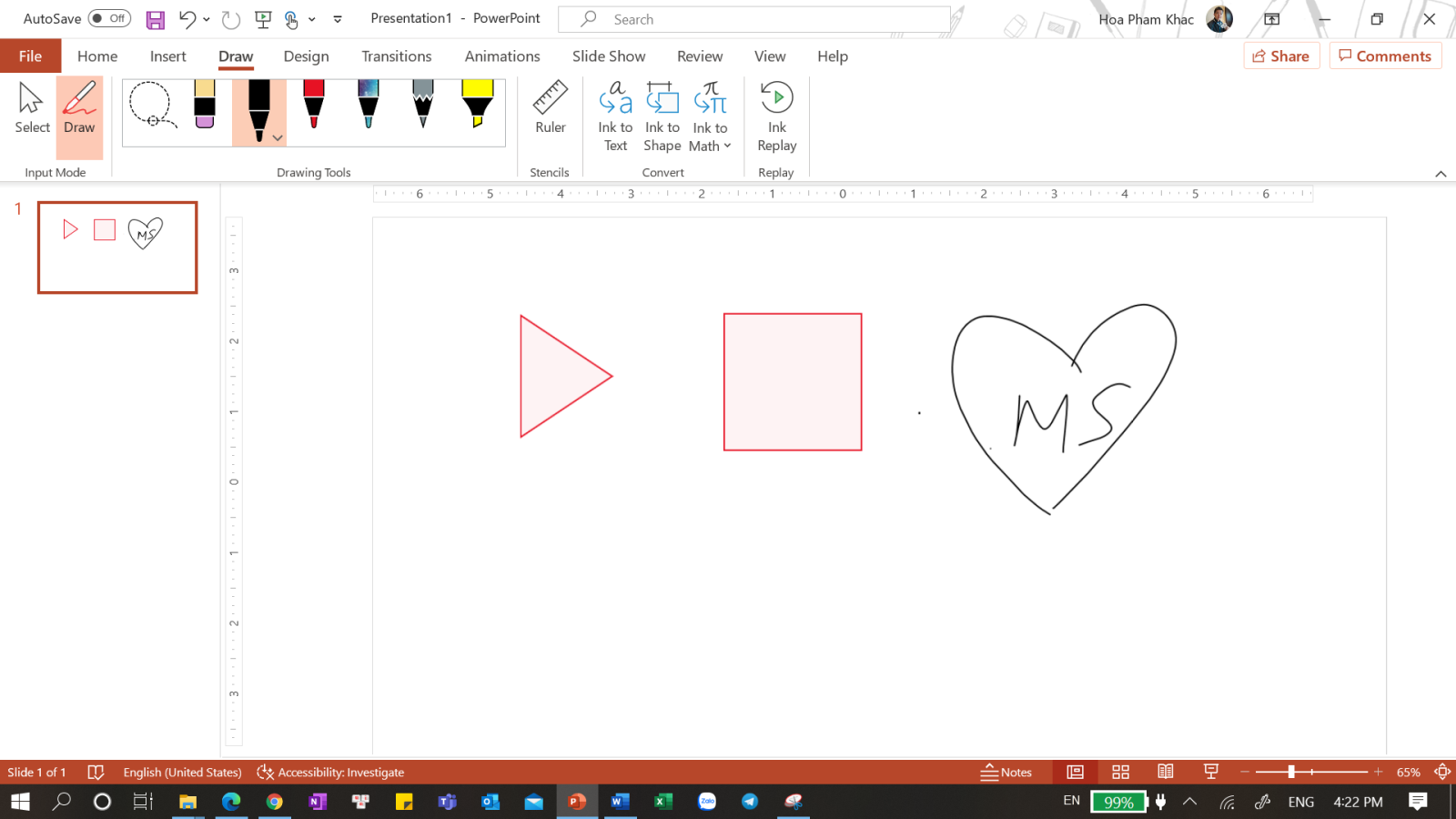Select slide 1 thumbnail
This screenshot has height=819, width=1456.
pos(116,248)
